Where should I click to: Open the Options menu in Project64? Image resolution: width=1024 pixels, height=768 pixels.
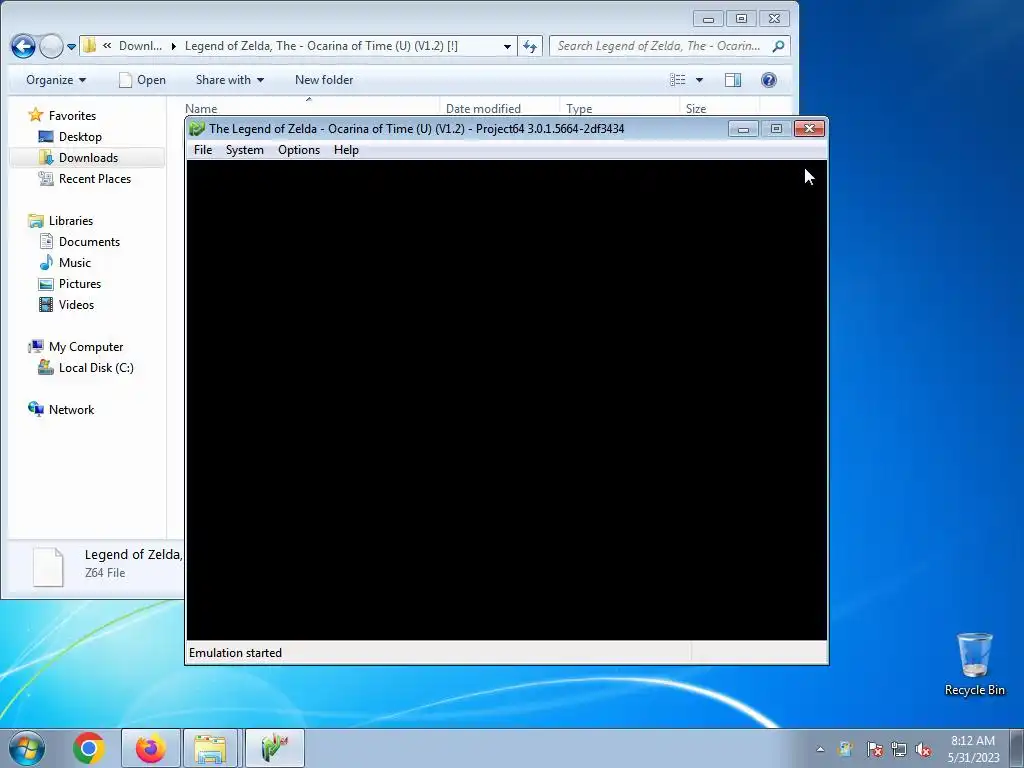(x=298, y=150)
